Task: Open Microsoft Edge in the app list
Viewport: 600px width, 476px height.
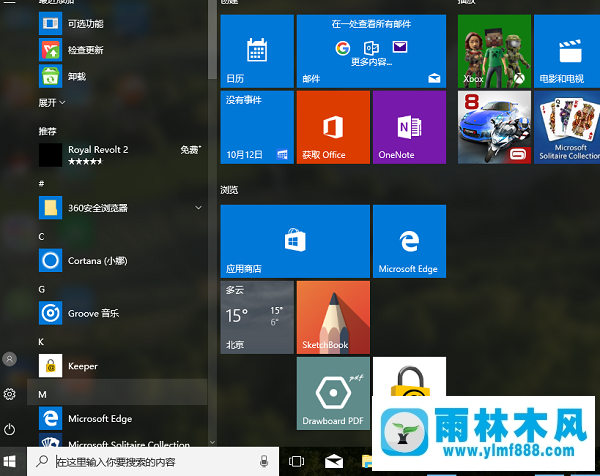Action: pos(117,419)
